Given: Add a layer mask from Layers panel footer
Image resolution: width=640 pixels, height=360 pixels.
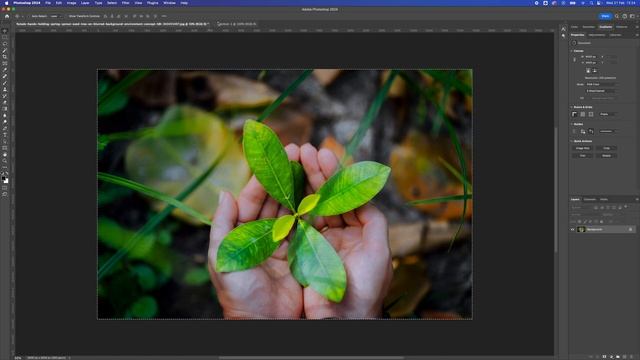Looking at the screenshot, I should [x=604, y=356].
